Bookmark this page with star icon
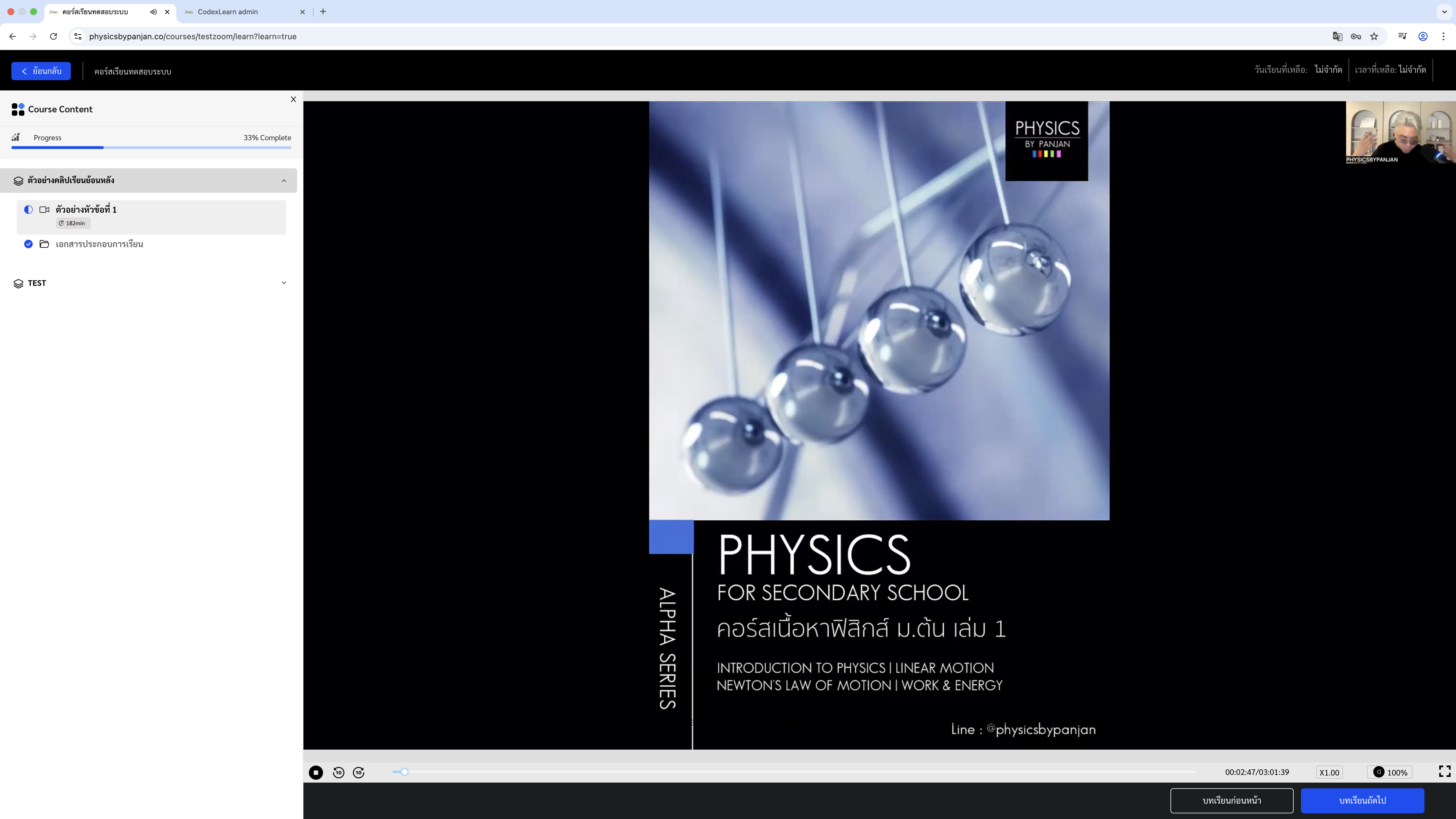This screenshot has width=1456, height=819. tap(1374, 36)
